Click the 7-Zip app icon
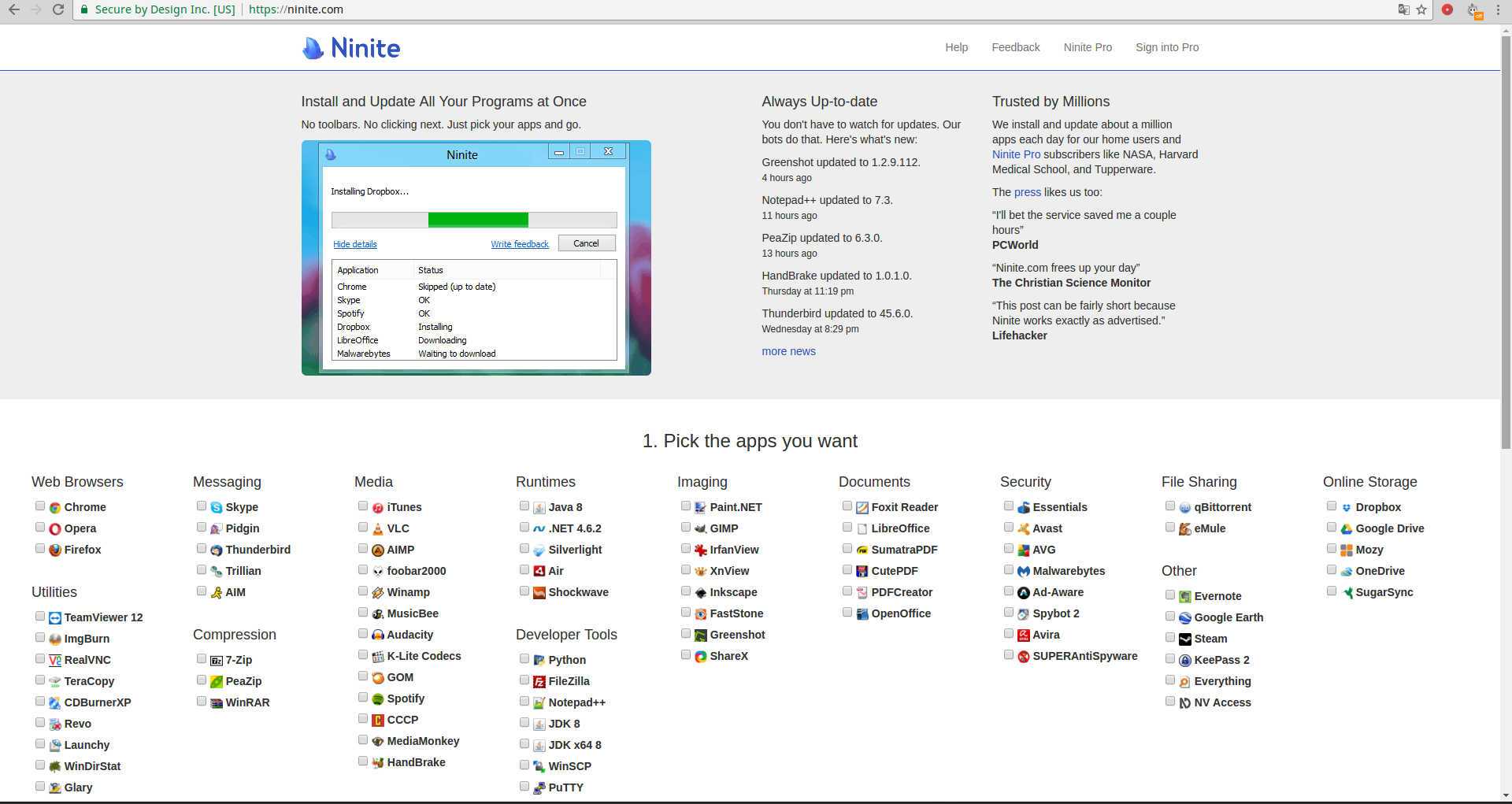 (217, 661)
